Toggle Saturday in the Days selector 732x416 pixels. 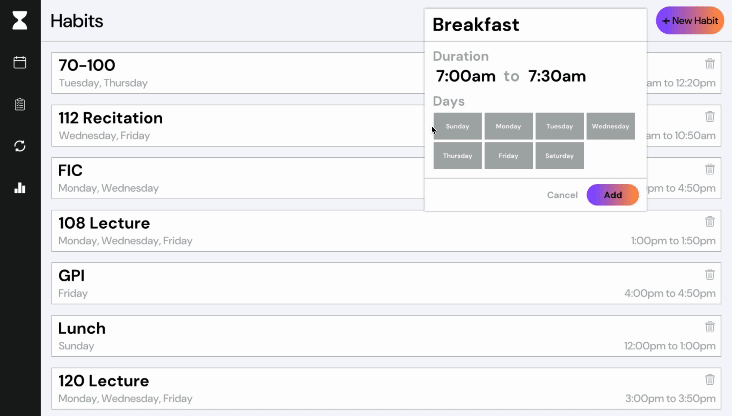[559, 155]
